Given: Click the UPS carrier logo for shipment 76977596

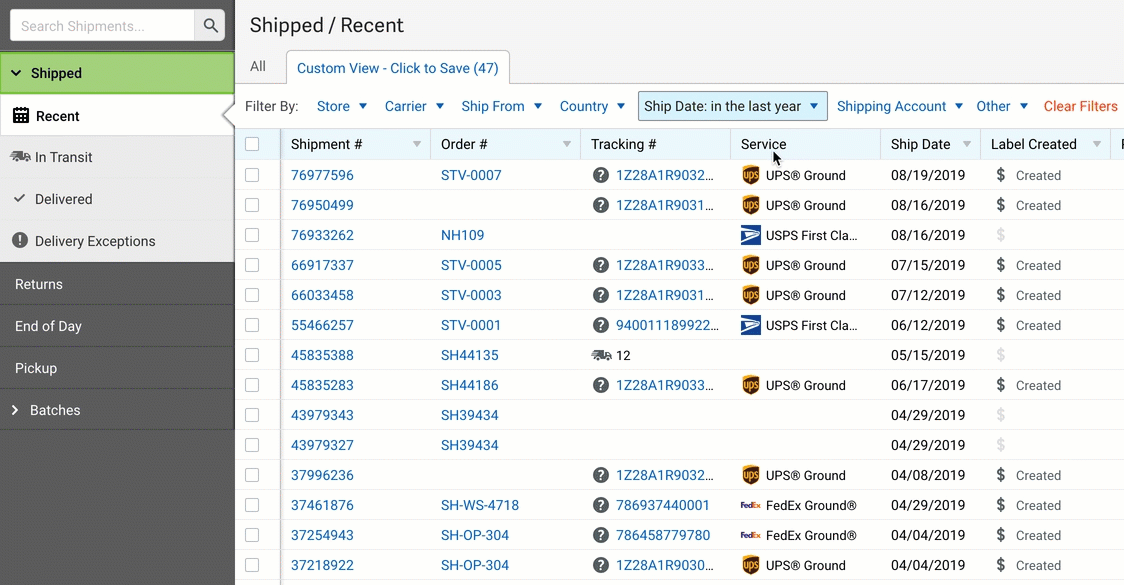Looking at the screenshot, I should pyautogui.click(x=751, y=175).
